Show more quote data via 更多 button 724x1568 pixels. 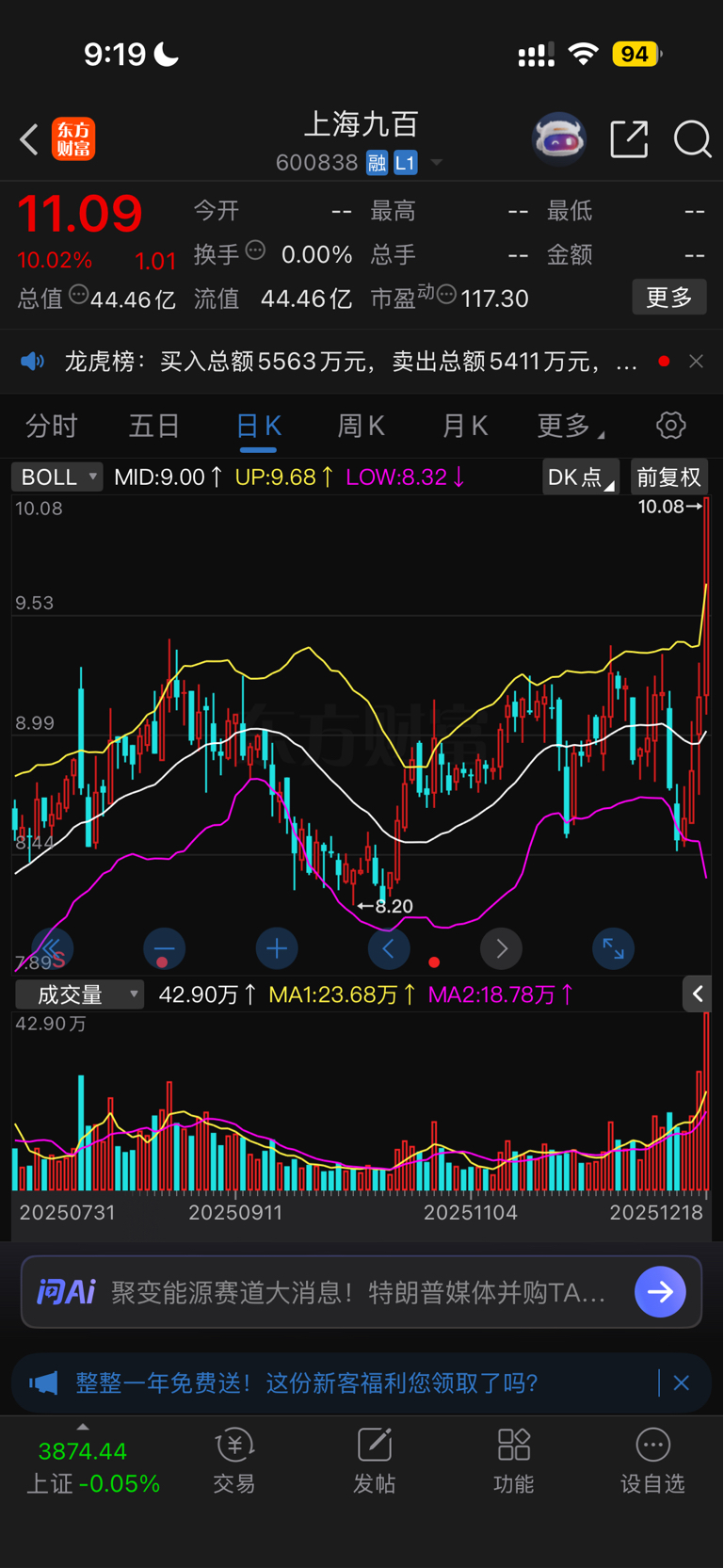tap(669, 298)
